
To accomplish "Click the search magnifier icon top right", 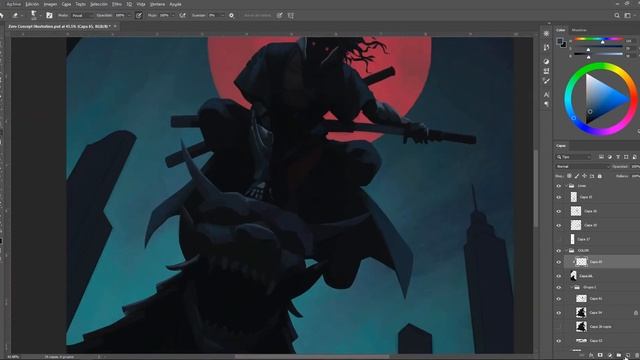I will pos(617,15).
